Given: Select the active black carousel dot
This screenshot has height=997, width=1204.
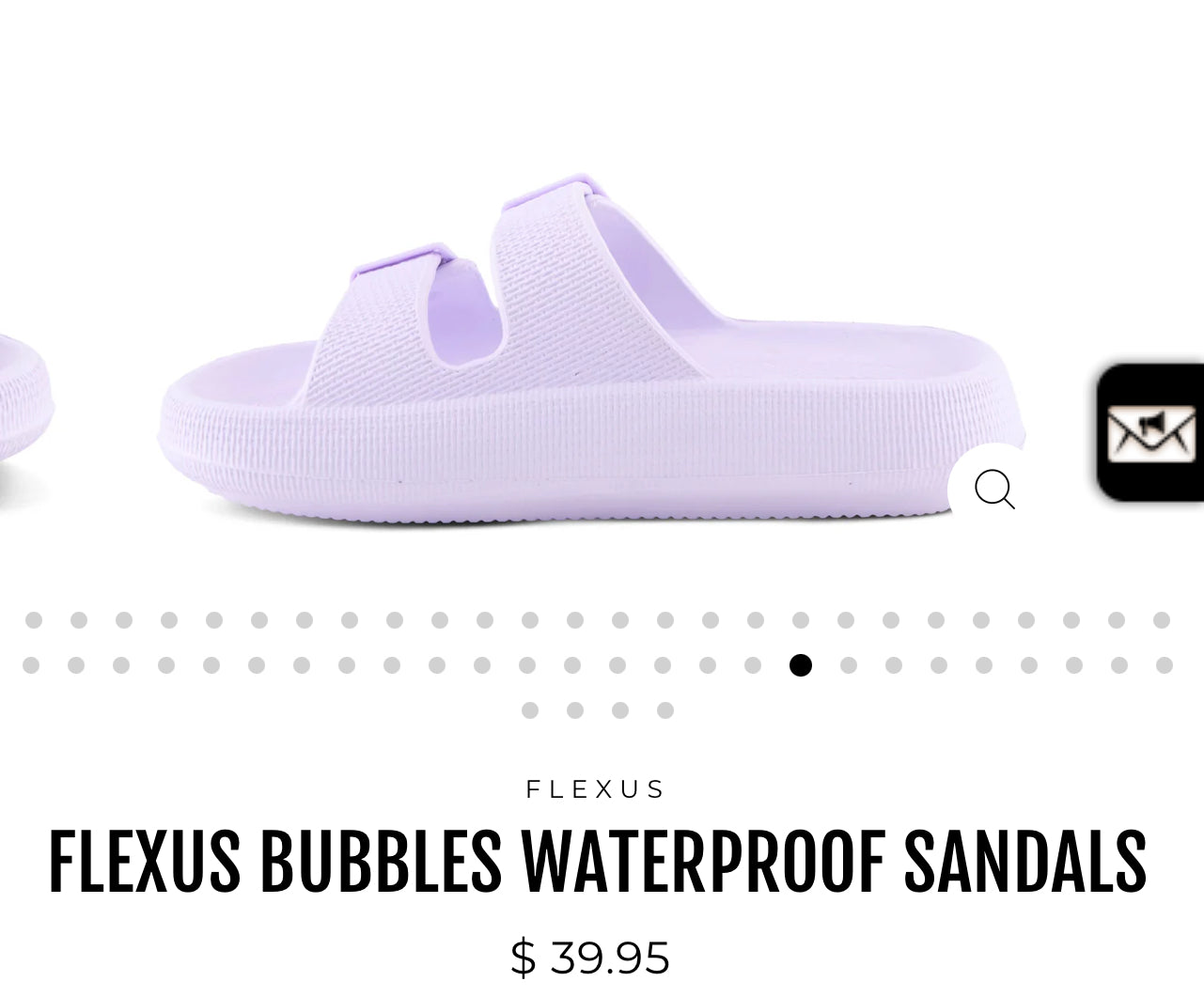Looking at the screenshot, I should point(801,665).
